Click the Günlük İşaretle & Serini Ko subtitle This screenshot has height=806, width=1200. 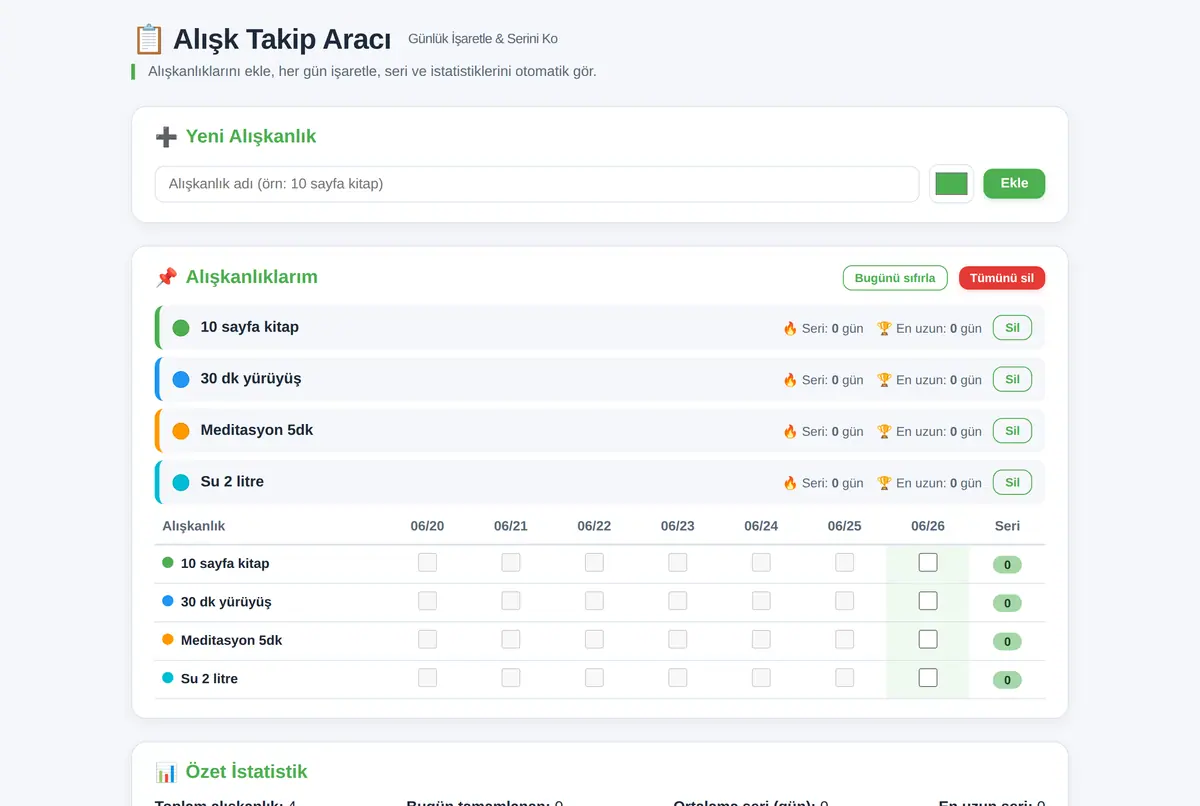pyautogui.click(x=483, y=39)
